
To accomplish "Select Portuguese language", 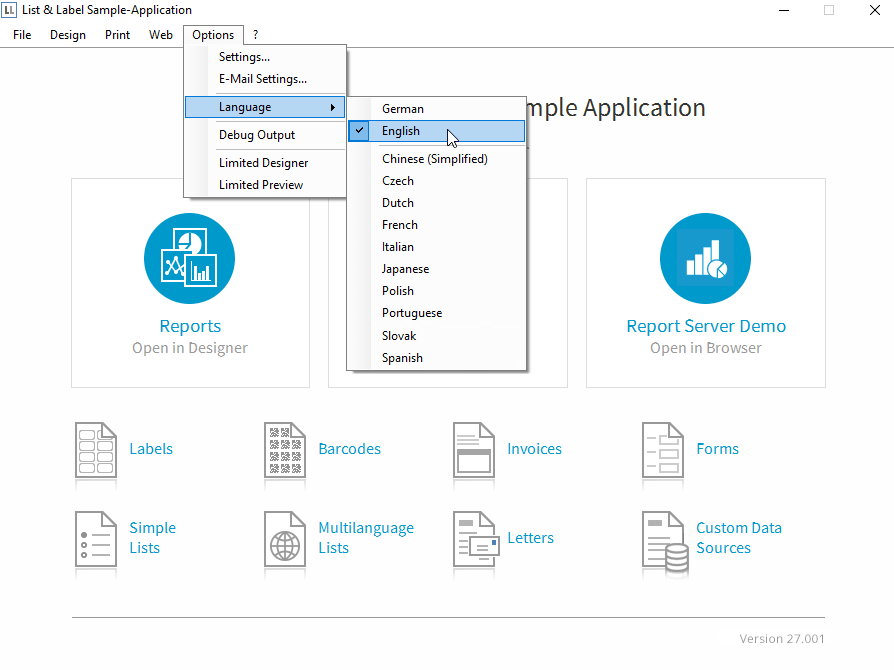I will (436, 313).
